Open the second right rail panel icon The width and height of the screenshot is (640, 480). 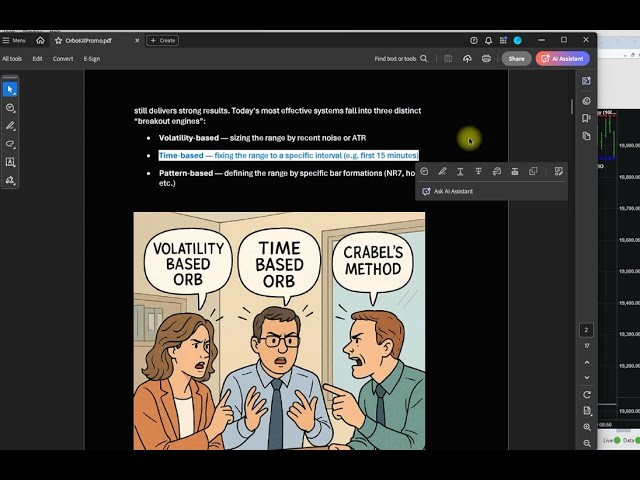click(x=586, y=101)
